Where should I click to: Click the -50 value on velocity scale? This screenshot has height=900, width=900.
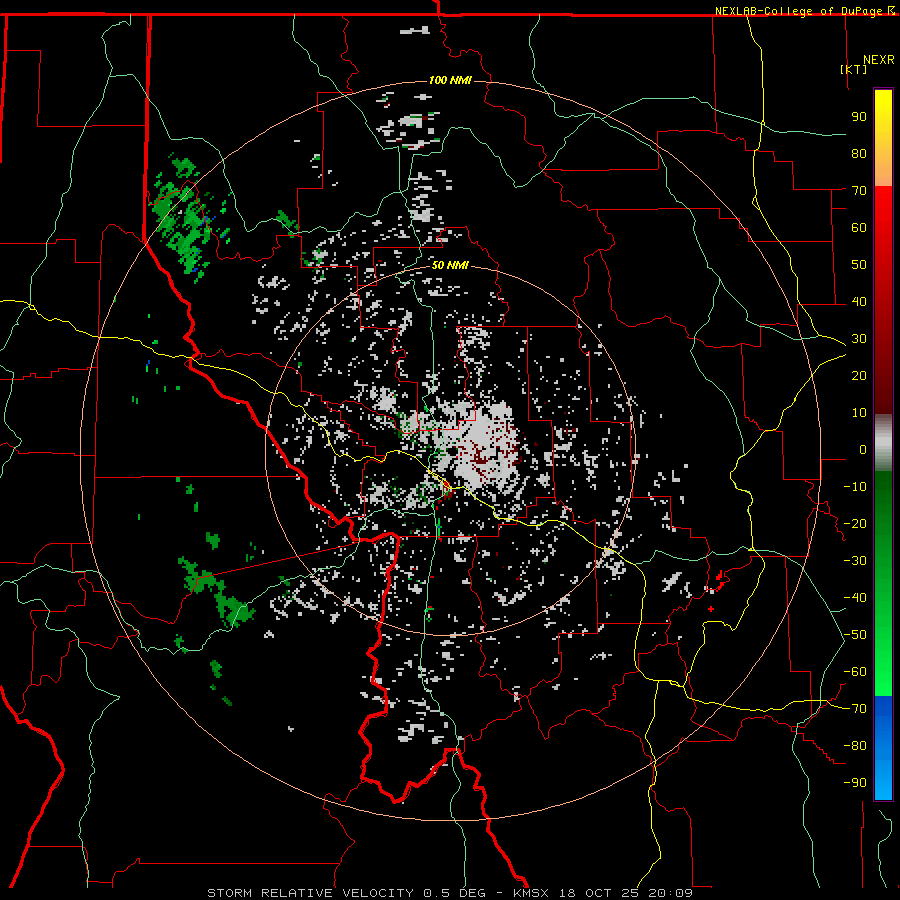tap(855, 635)
